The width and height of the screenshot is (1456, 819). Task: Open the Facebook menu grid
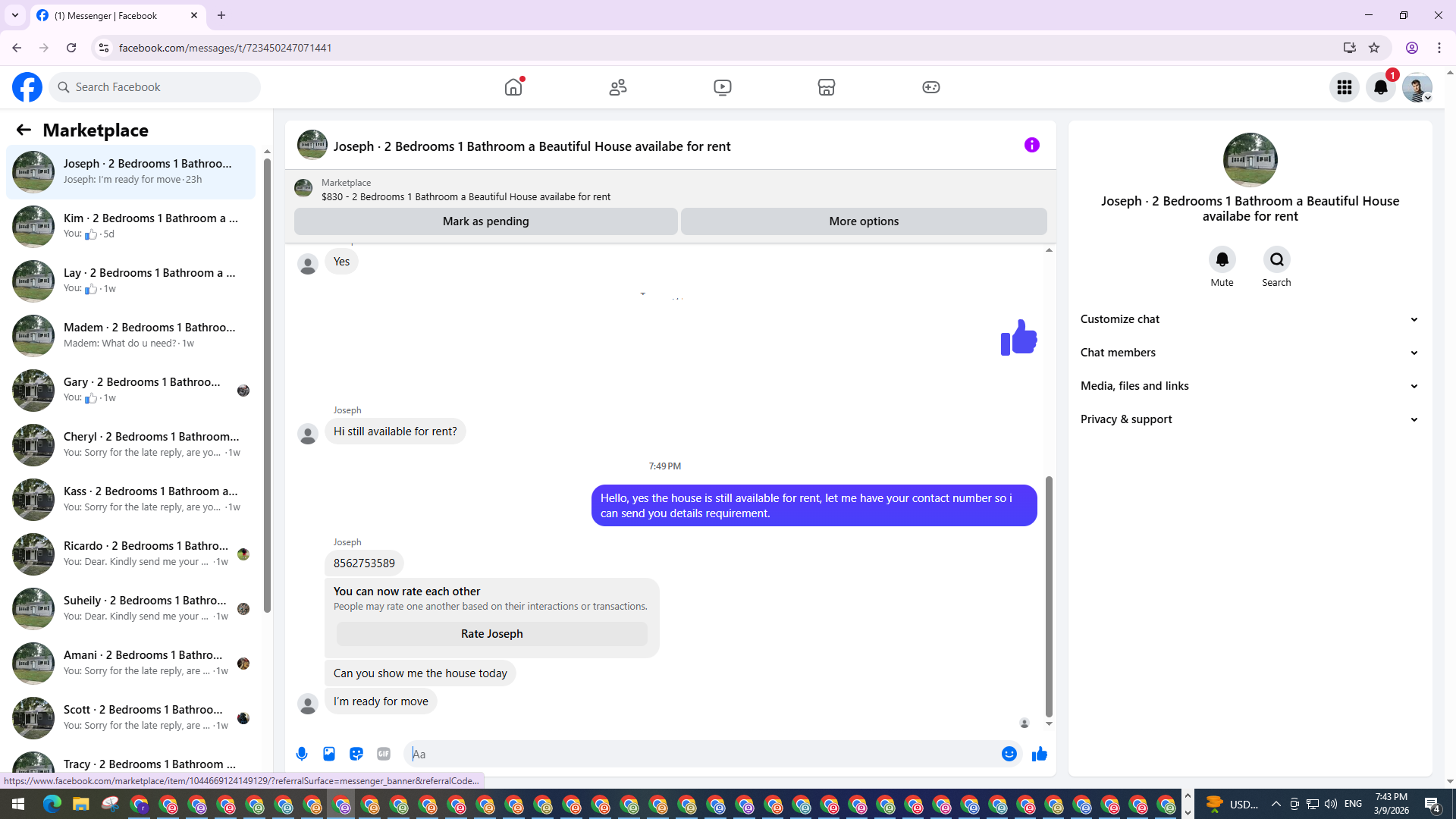click(x=1344, y=87)
